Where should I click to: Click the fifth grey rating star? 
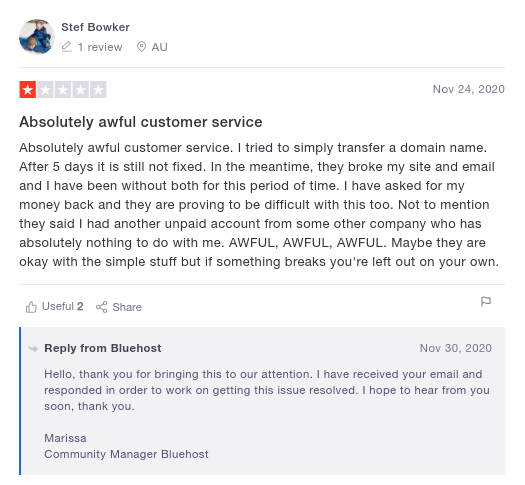point(98,90)
